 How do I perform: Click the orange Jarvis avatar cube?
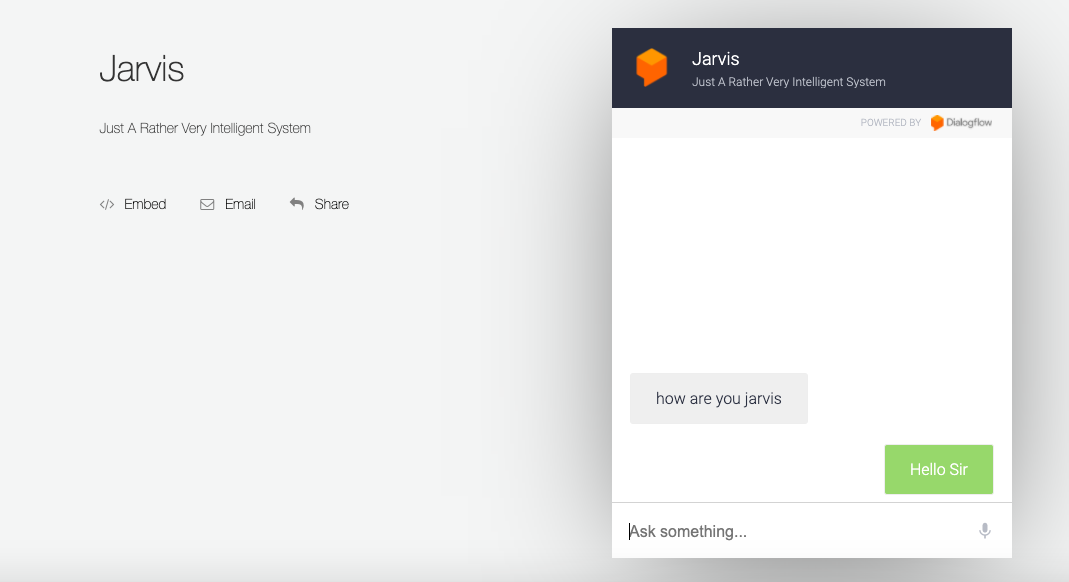point(653,67)
